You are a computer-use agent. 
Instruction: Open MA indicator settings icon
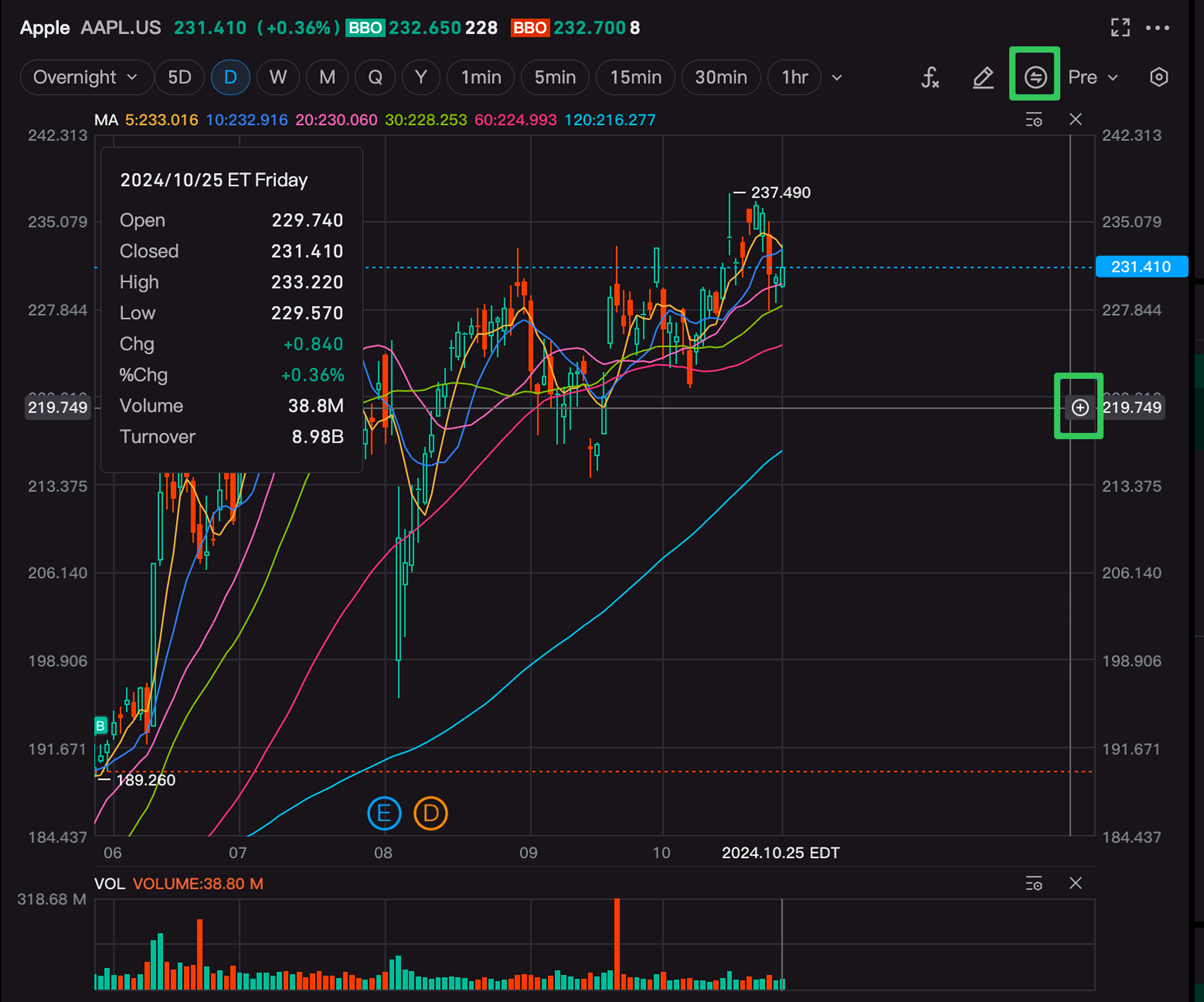click(1034, 120)
